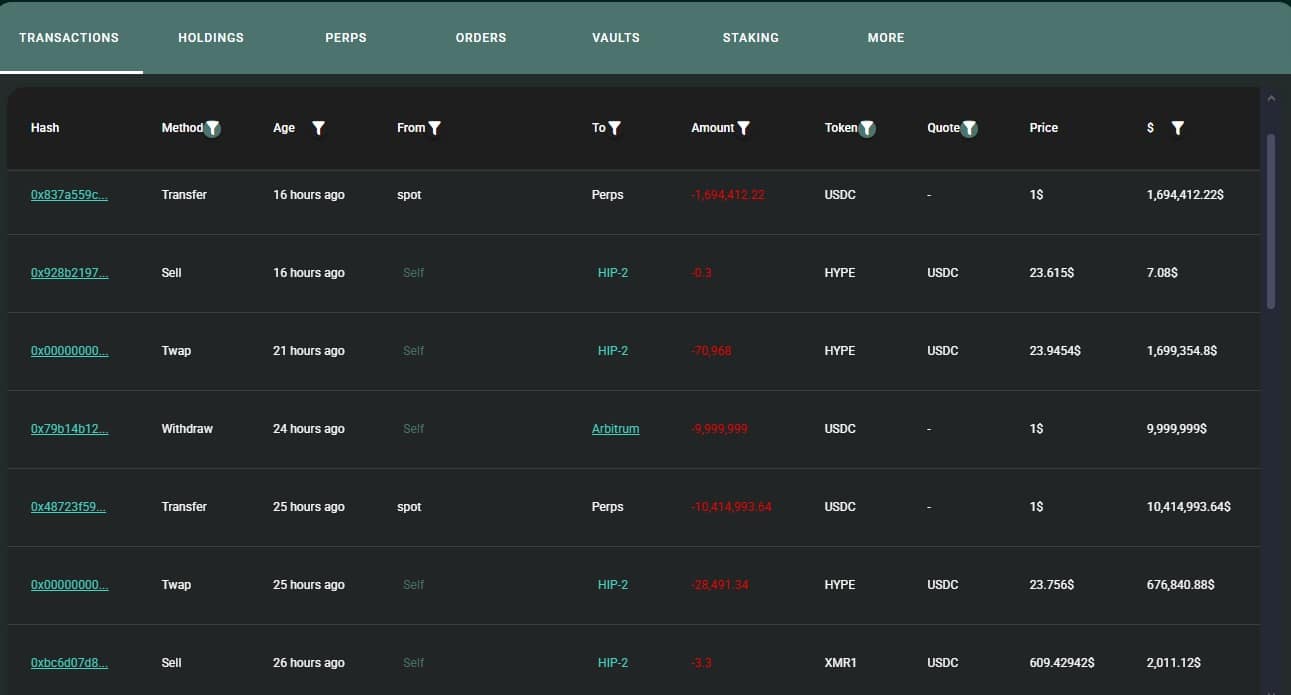
Task: Switch to the PERPS tab
Action: click(346, 37)
